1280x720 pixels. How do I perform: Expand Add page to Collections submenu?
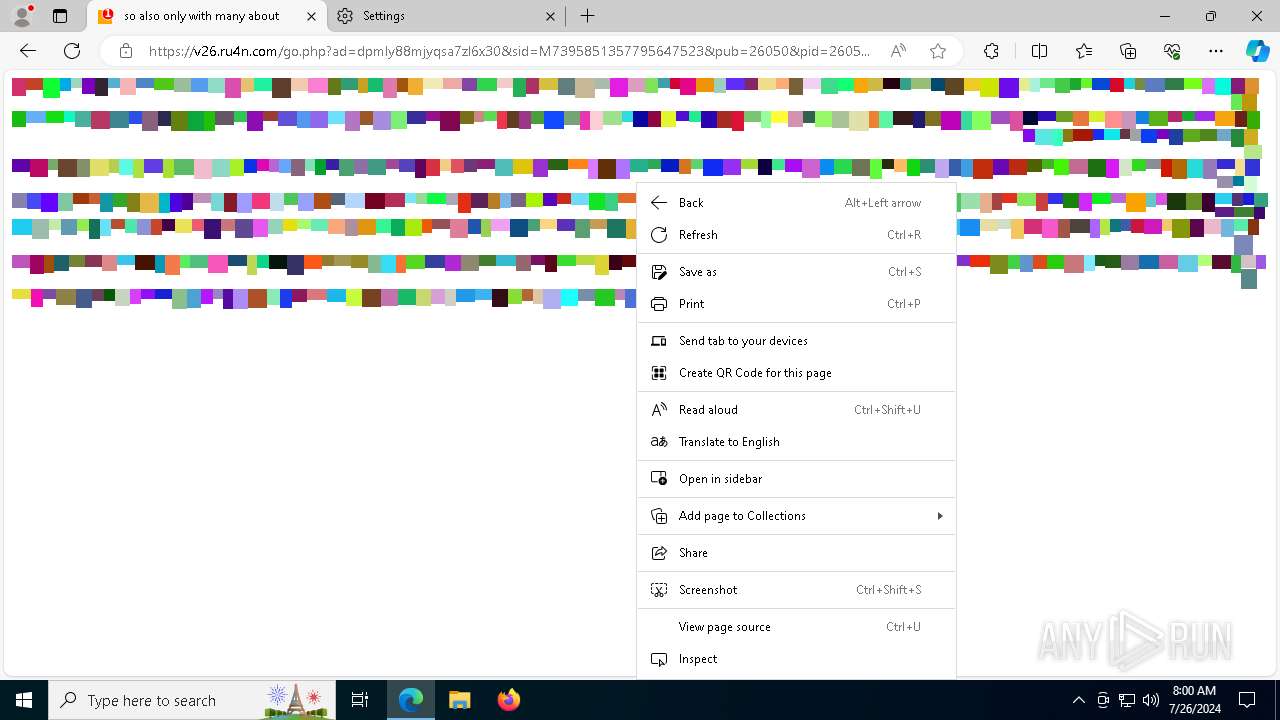point(796,516)
